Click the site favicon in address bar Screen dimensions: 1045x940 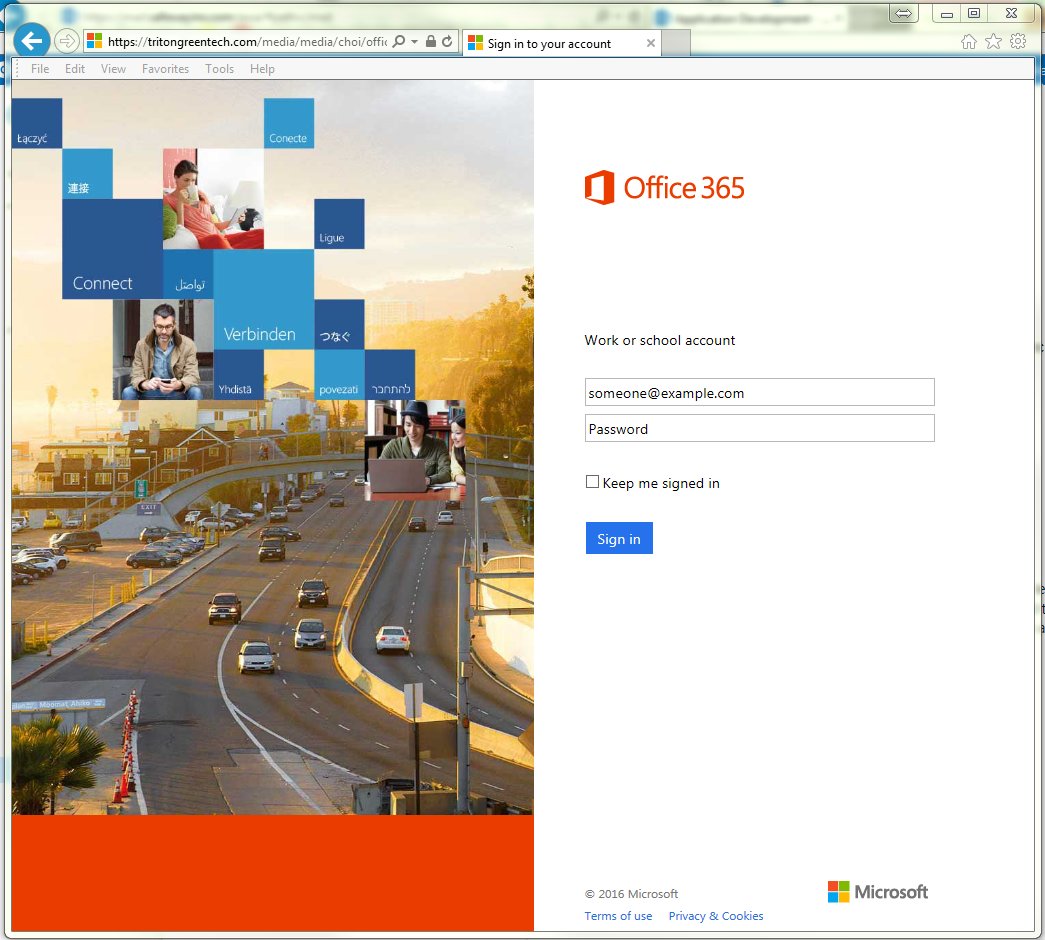click(95, 41)
